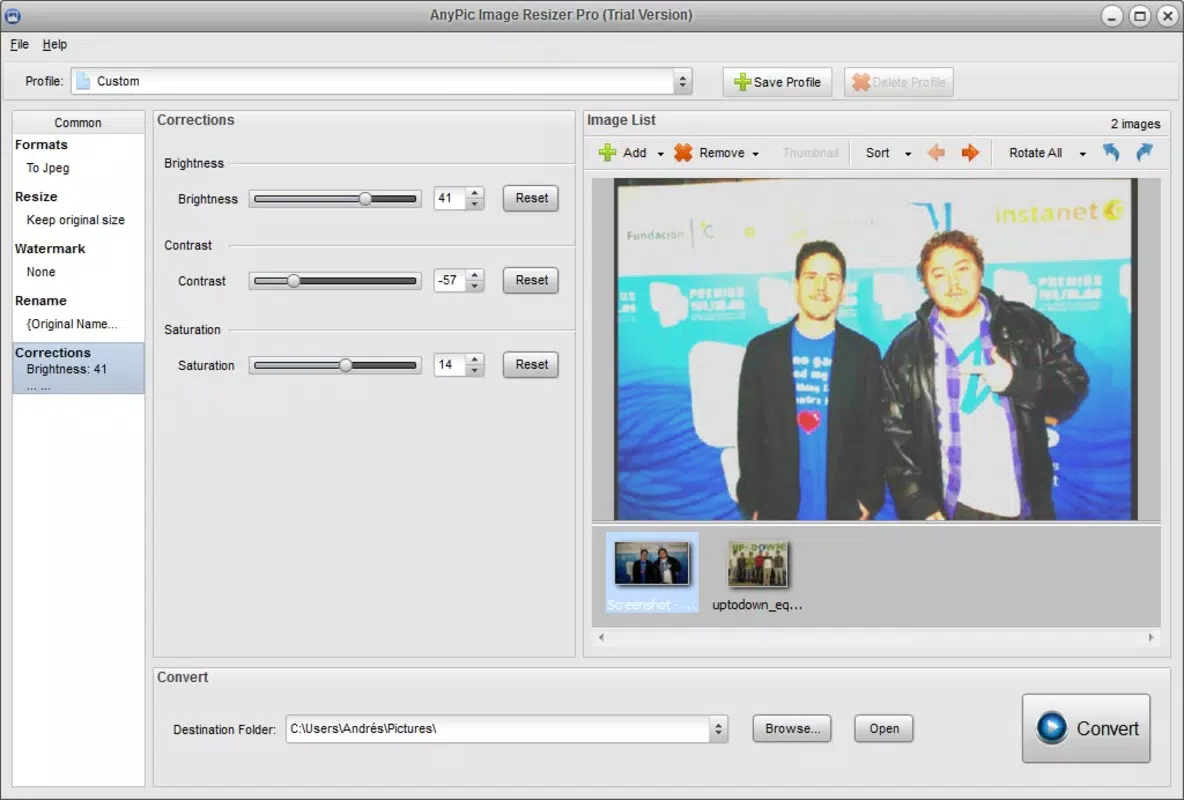Reset the Contrast value

point(531,280)
